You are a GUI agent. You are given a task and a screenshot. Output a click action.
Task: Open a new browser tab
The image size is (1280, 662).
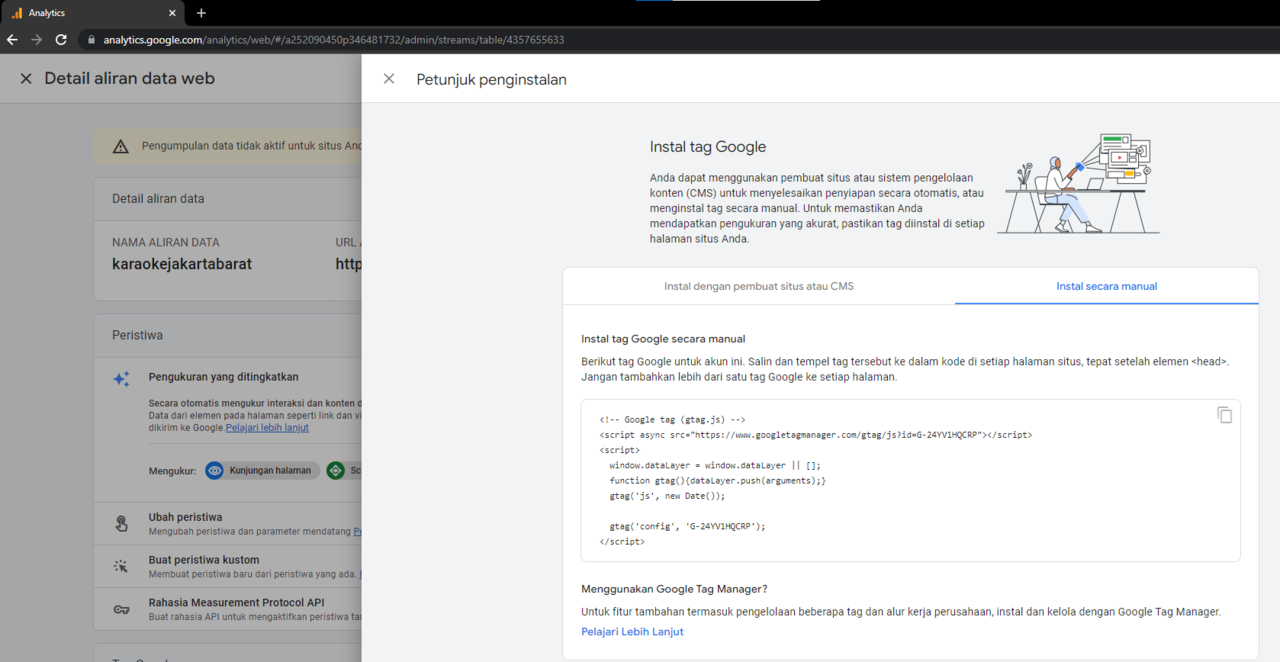click(201, 13)
